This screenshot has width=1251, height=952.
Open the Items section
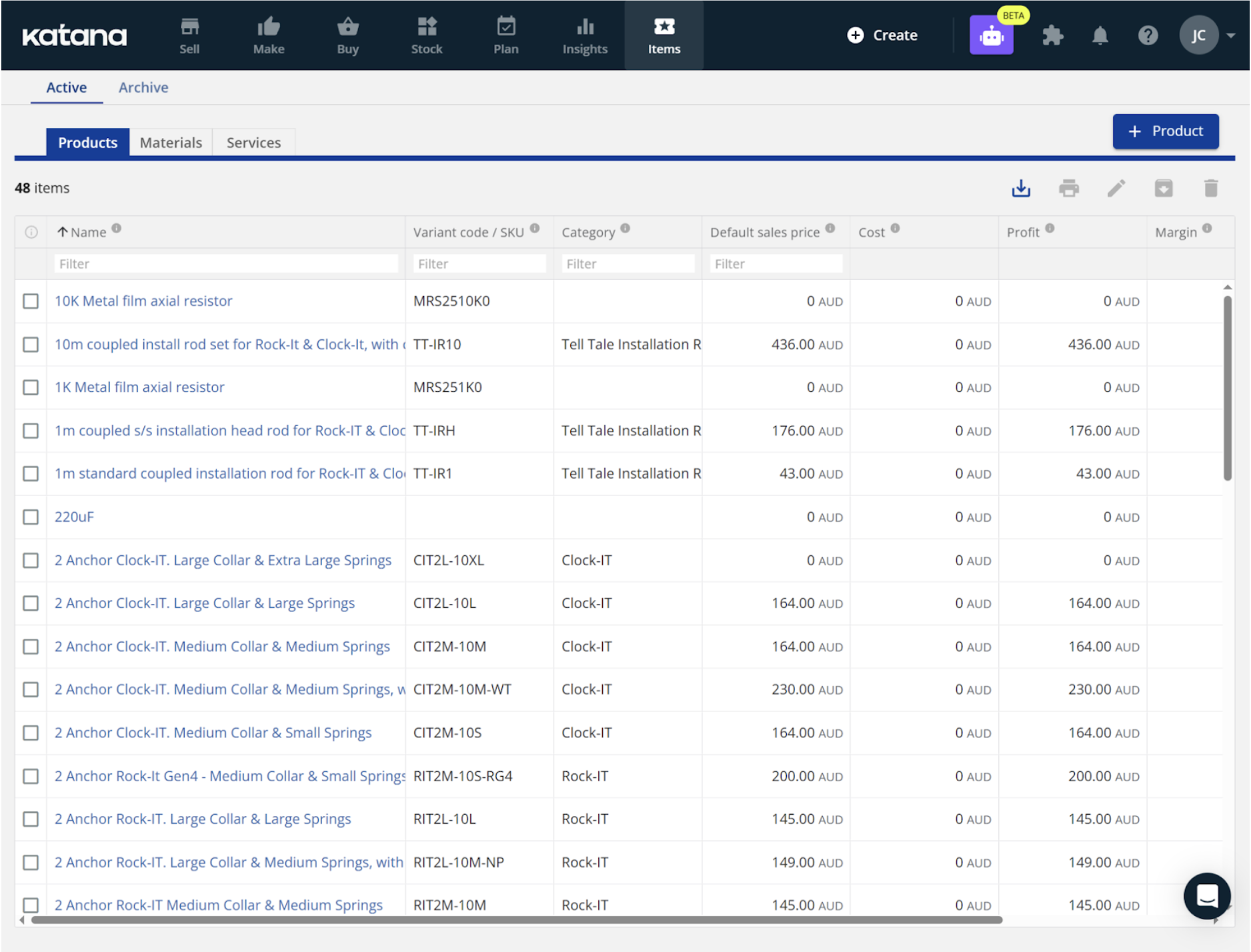coord(664,36)
